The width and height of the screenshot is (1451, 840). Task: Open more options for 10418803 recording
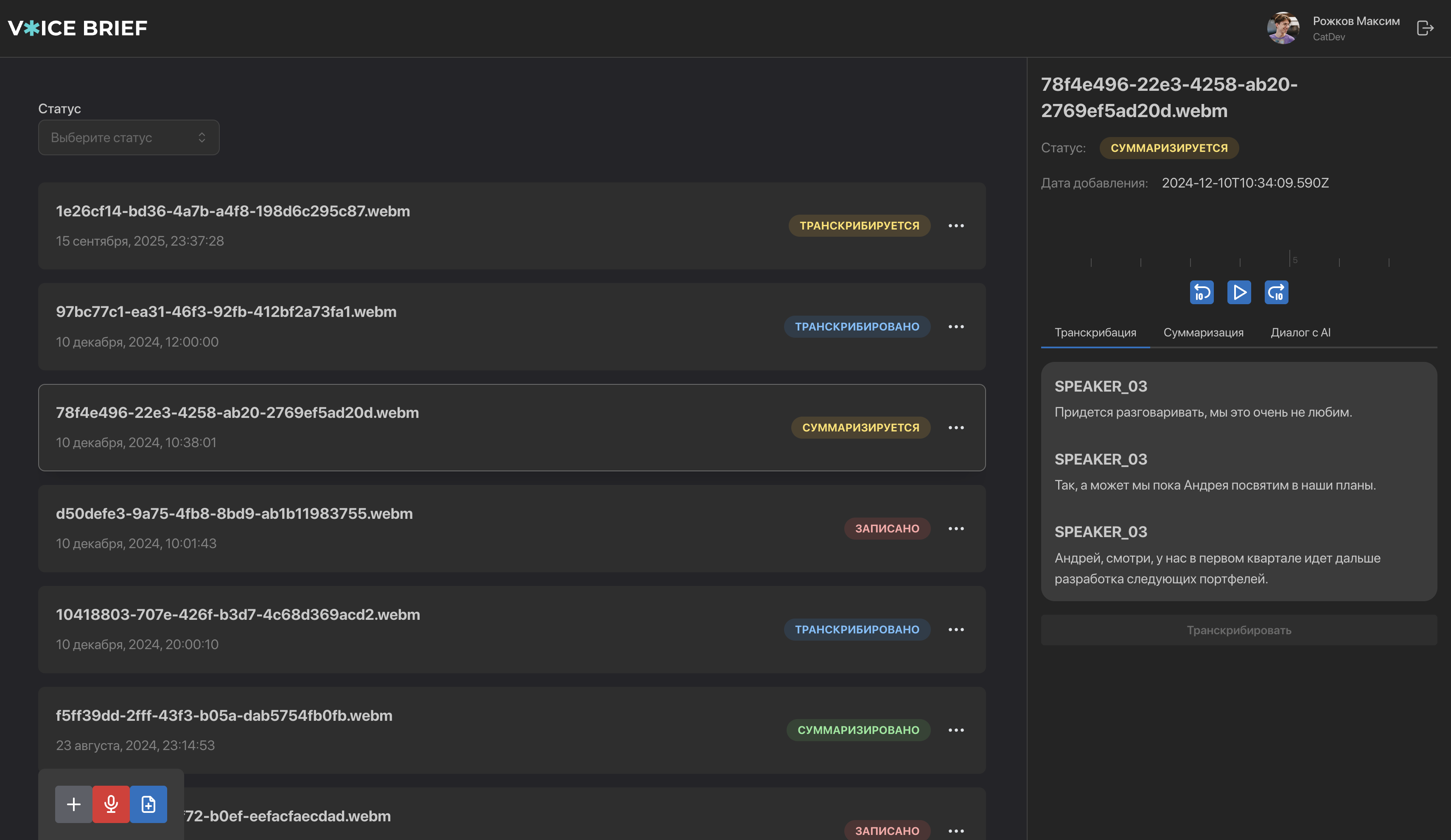coord(956,629)
